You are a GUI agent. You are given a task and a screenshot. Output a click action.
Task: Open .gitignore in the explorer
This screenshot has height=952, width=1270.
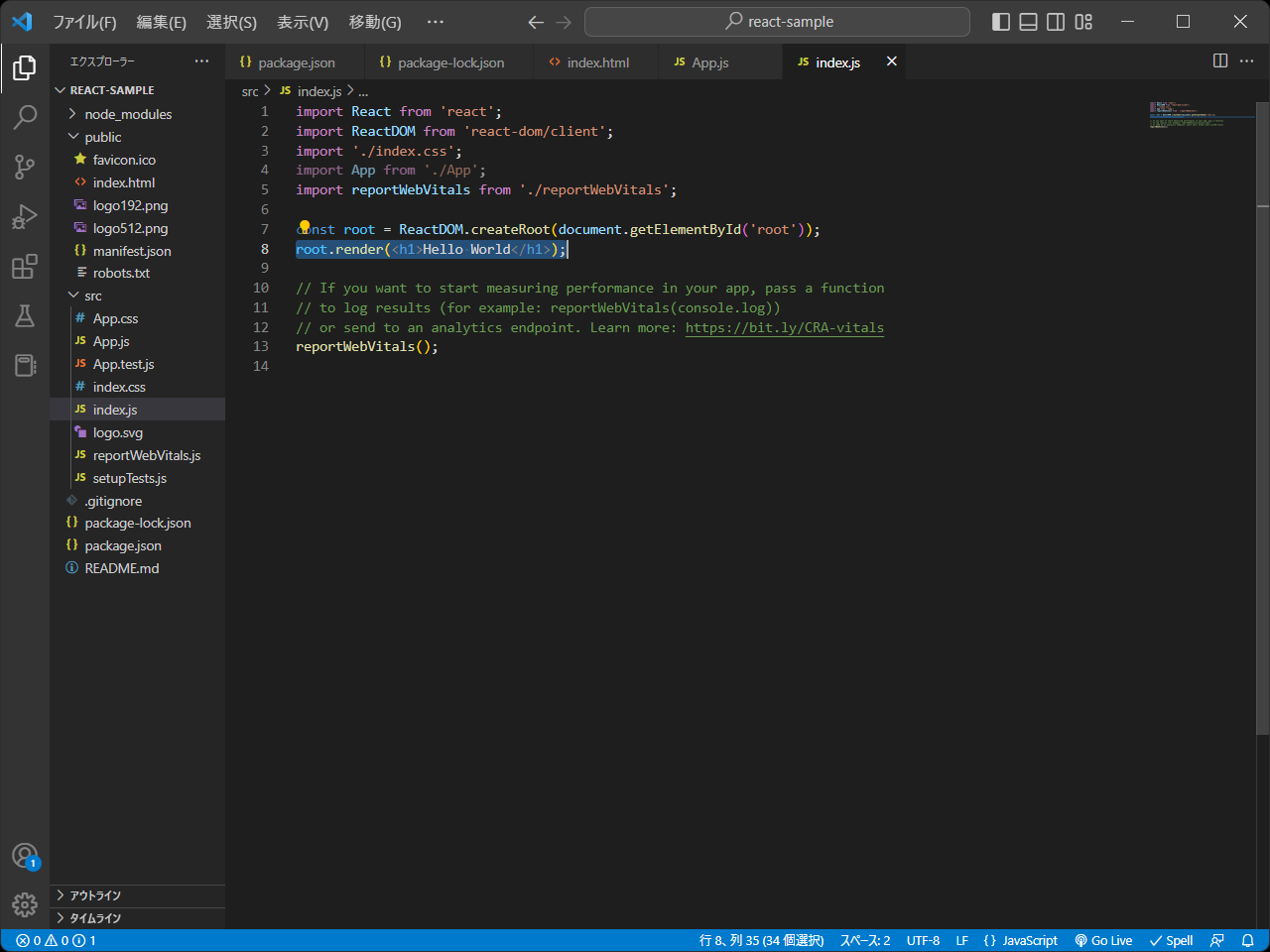[x=137, y=501]
